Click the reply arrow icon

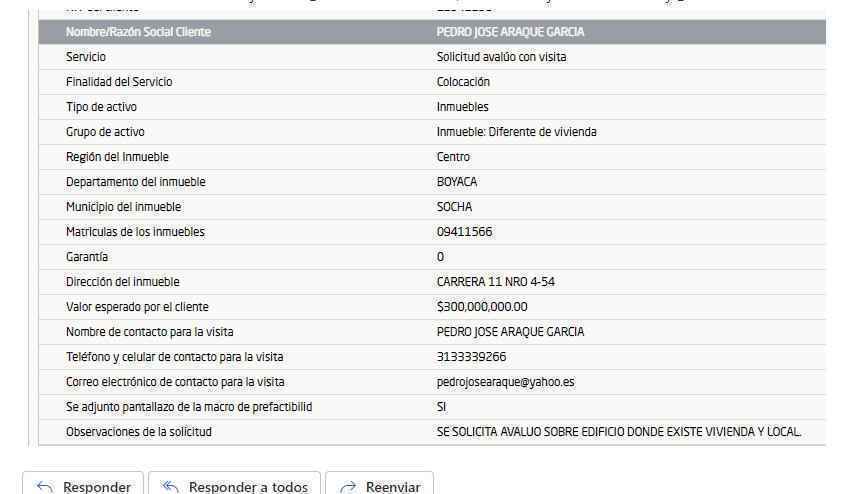tap(44, 487)
